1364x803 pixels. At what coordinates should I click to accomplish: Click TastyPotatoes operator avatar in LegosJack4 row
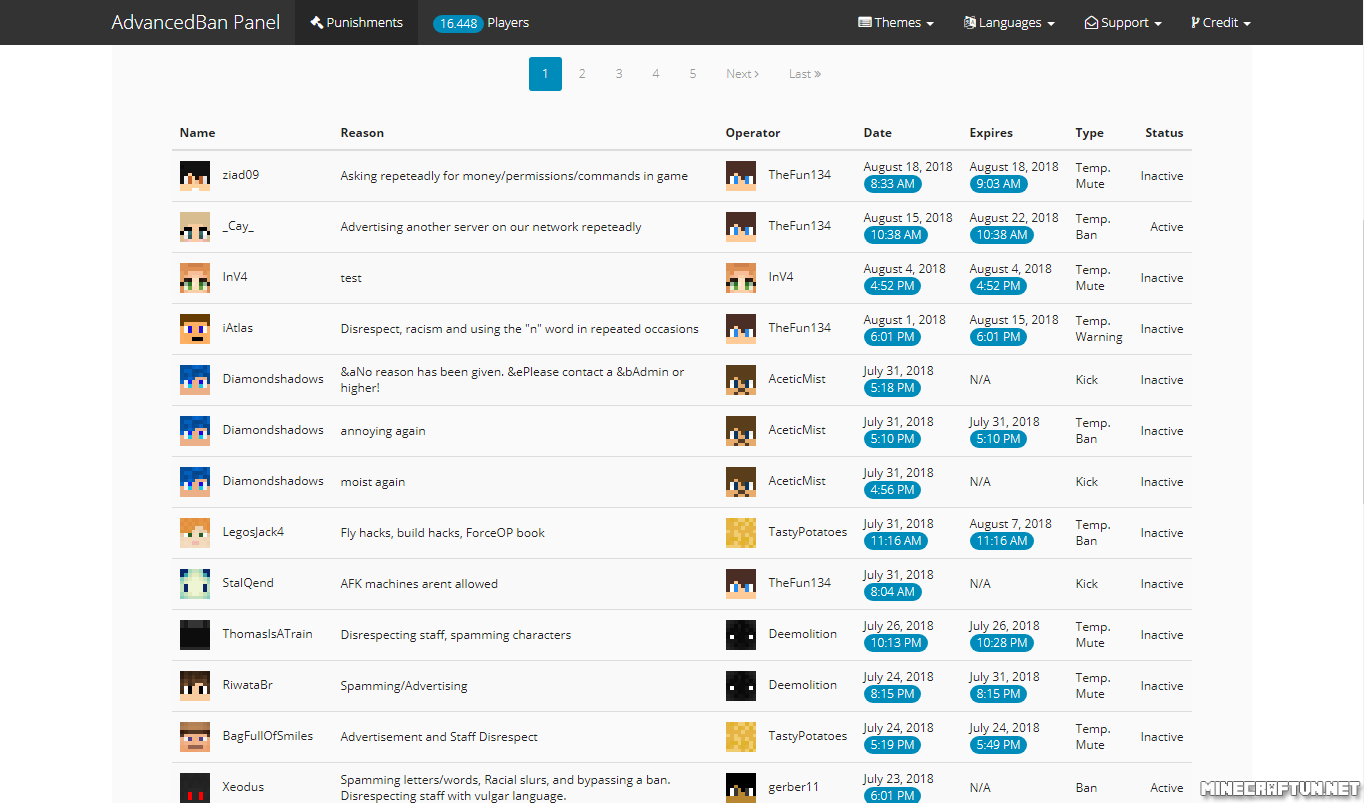[x=741, y=533]
